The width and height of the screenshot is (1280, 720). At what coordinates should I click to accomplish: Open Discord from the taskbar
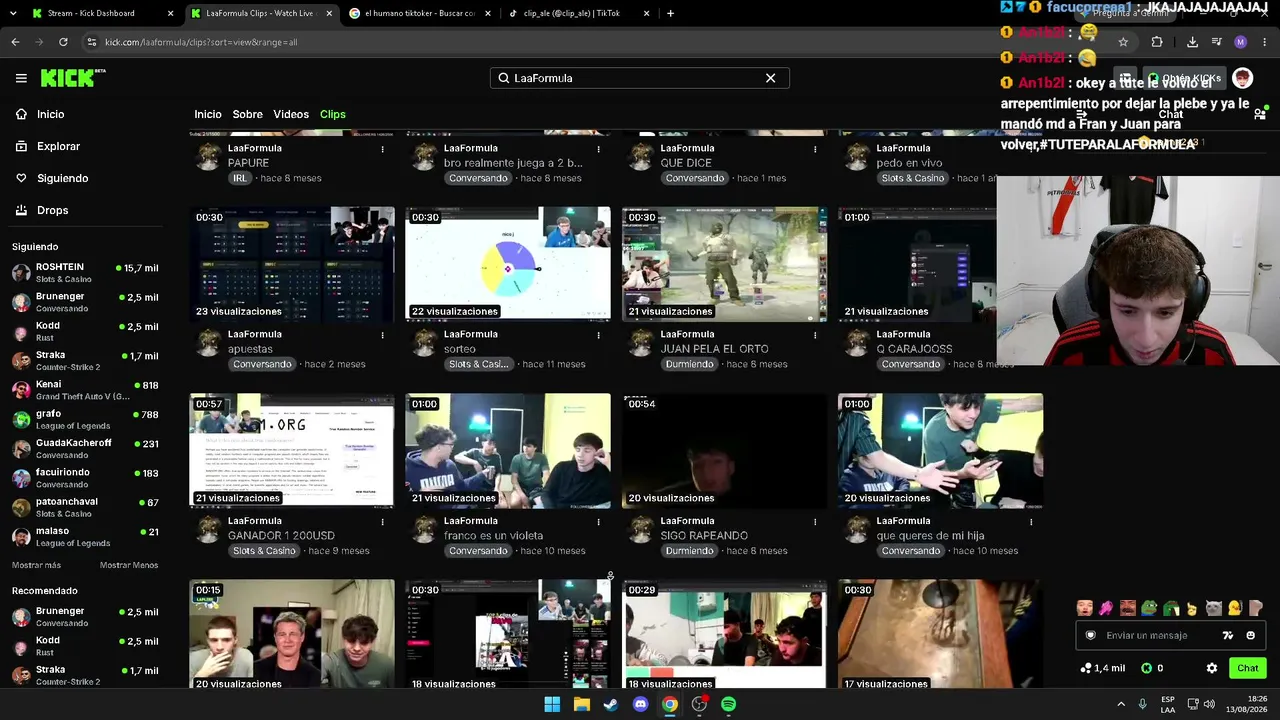(640, 704)
